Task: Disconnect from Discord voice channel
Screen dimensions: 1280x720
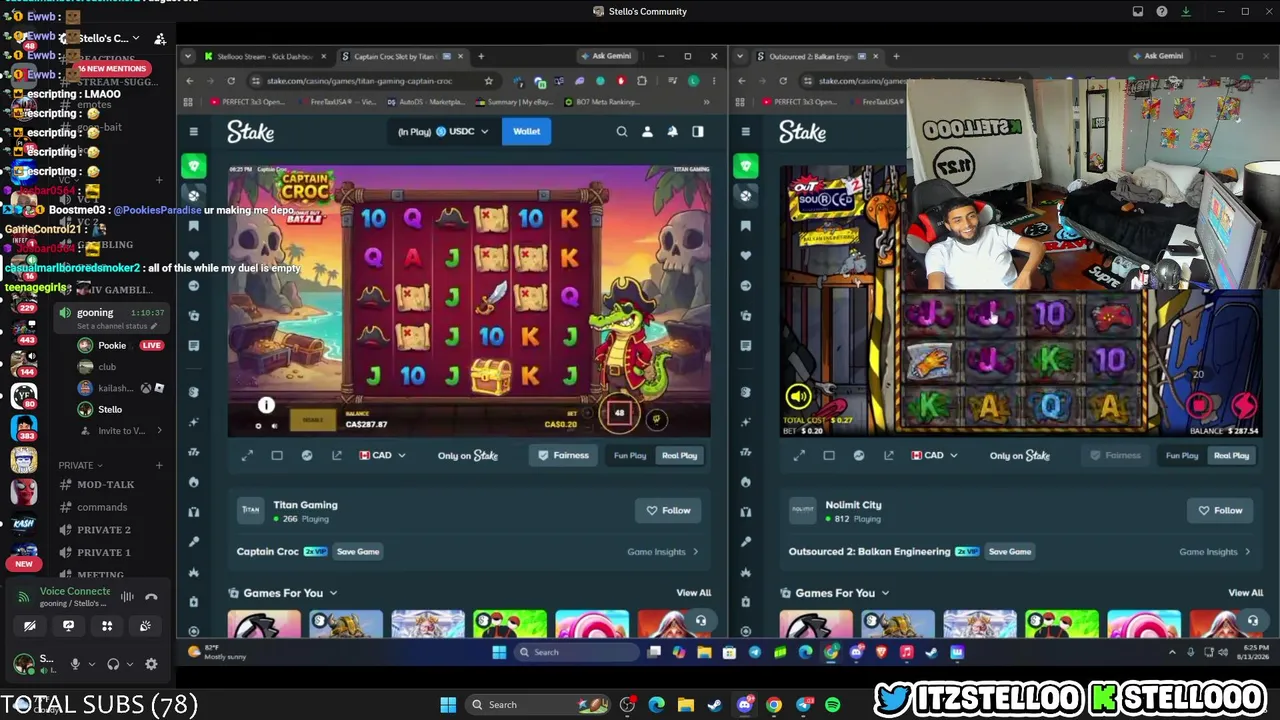Action: click(151, 597)
